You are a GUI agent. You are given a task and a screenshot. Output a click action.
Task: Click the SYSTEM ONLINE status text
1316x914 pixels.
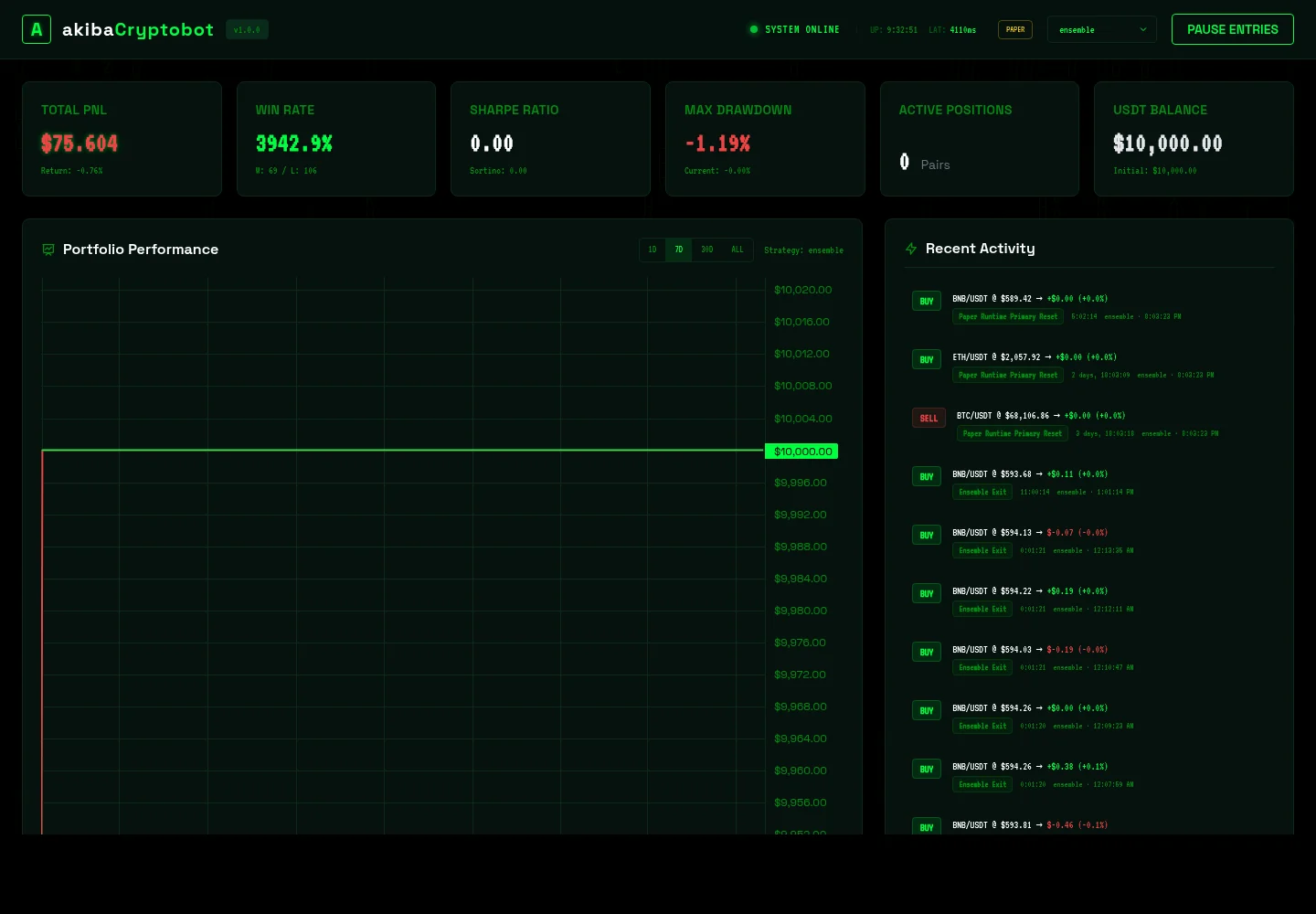pyautogui.click(x=802, y=29)
